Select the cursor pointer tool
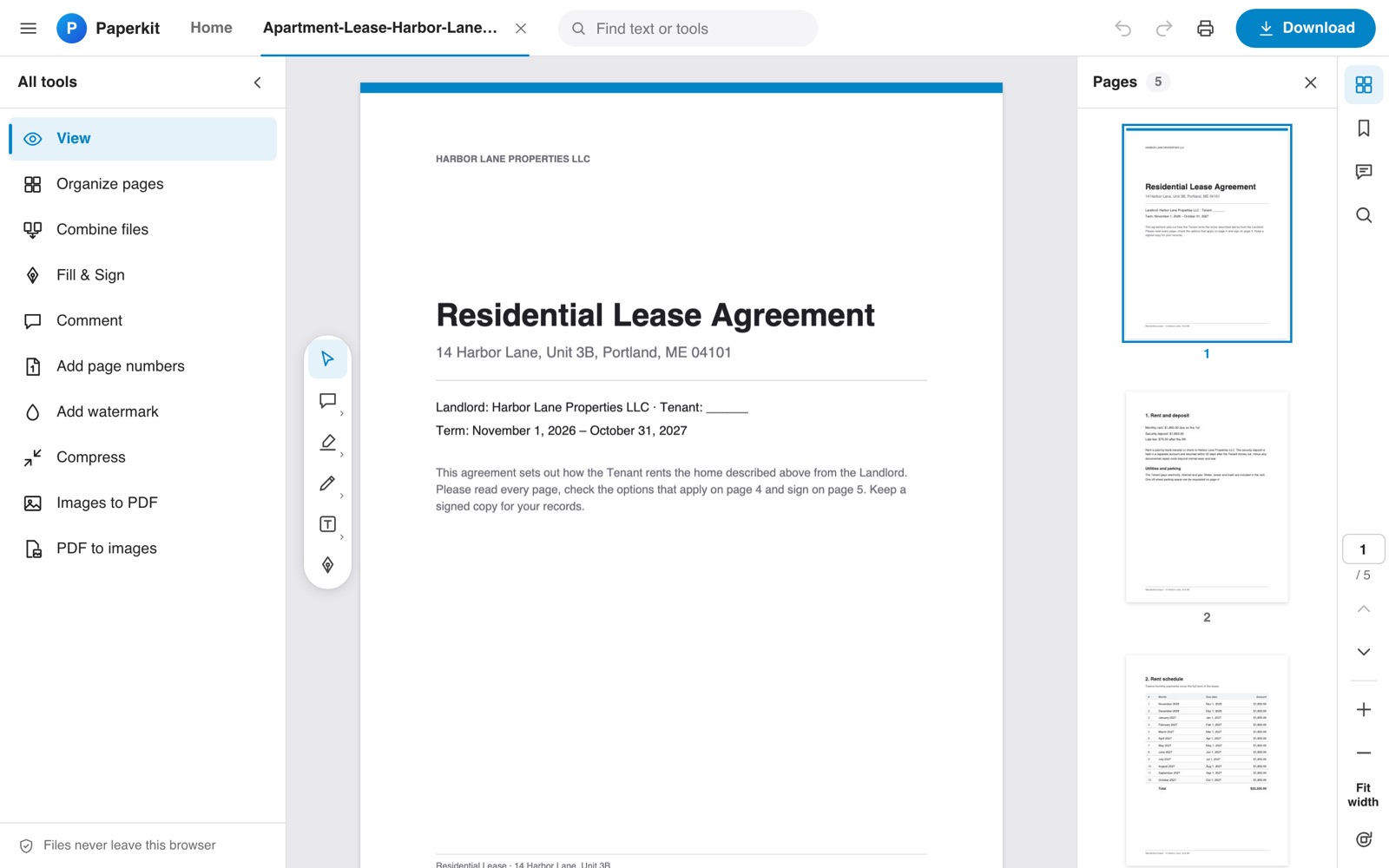Screen dimensions: 1389x868 click(327, 359)
